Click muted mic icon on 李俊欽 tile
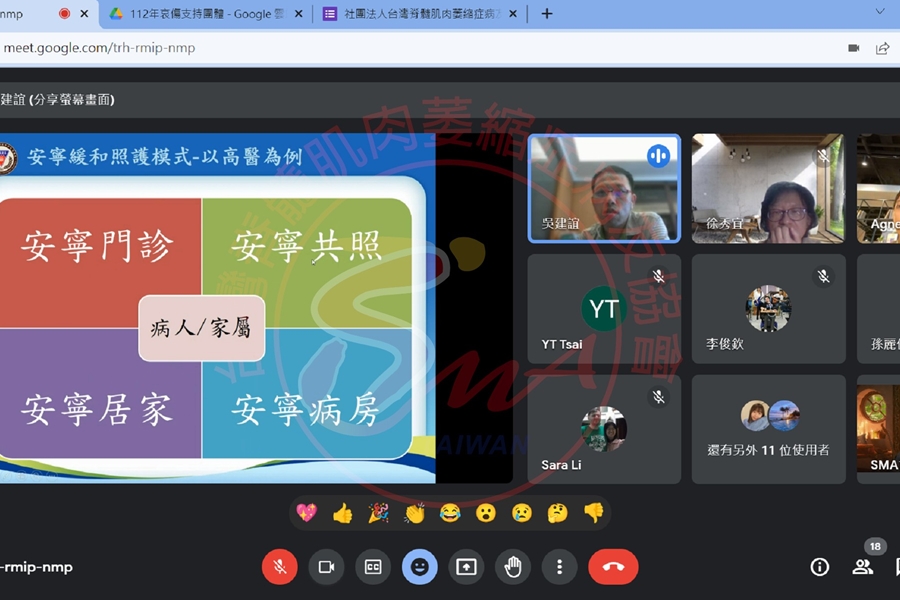 click(823, 276)
